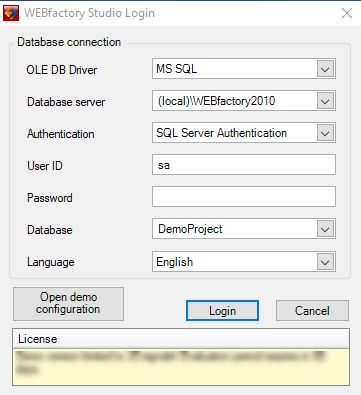Click the OLE DB Driver label
The width and height of the screenshot is (361, 395).
(x=62, y=70)
